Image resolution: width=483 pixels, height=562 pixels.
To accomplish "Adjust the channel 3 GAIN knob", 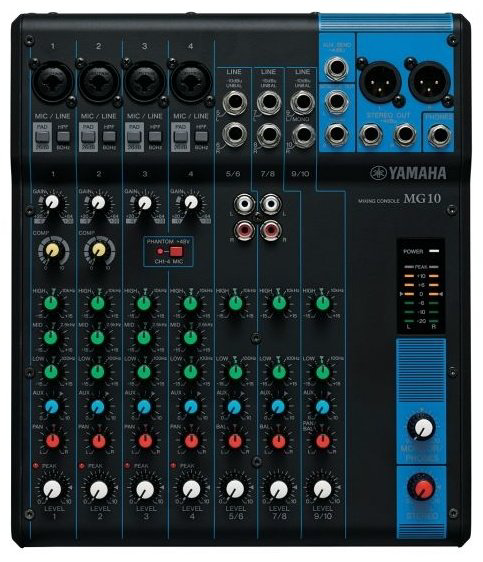I will click(144, 203).
